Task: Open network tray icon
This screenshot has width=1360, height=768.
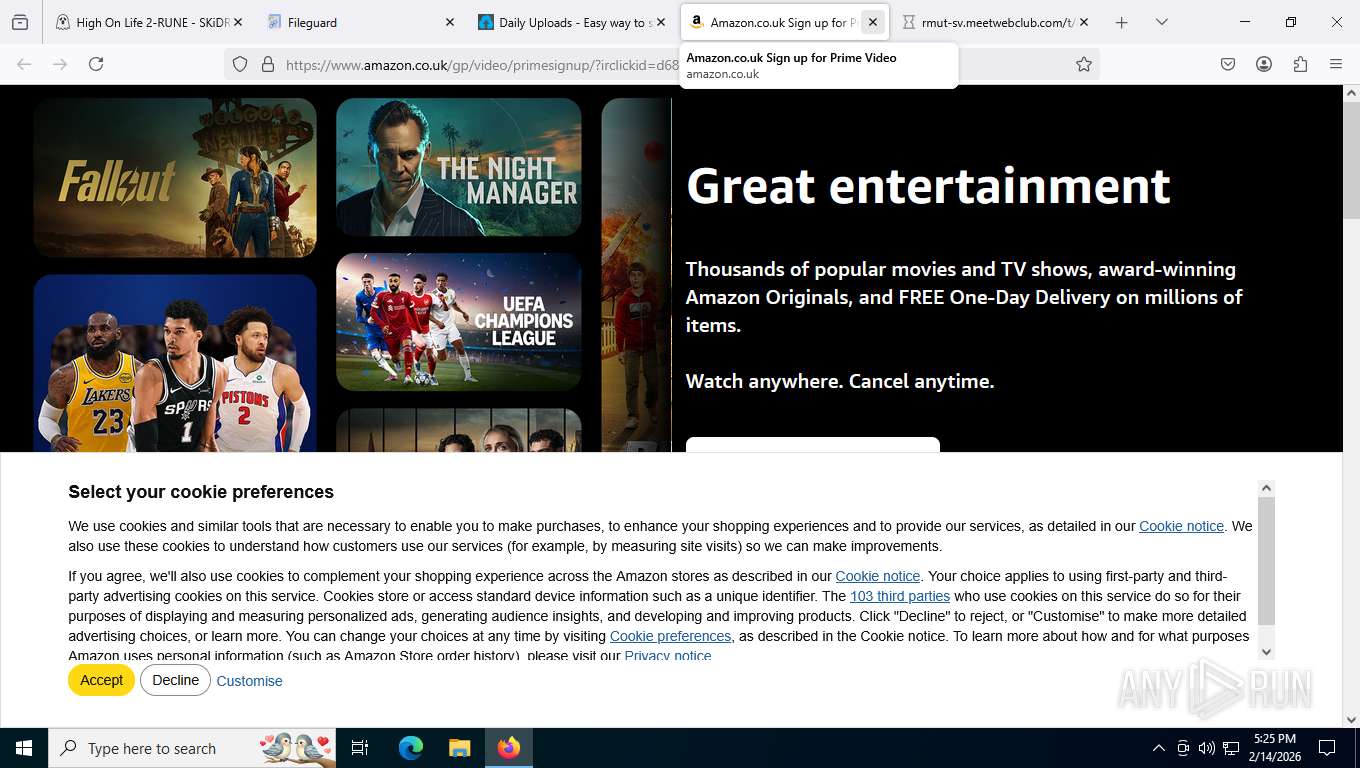Action: coord(1231,748)
